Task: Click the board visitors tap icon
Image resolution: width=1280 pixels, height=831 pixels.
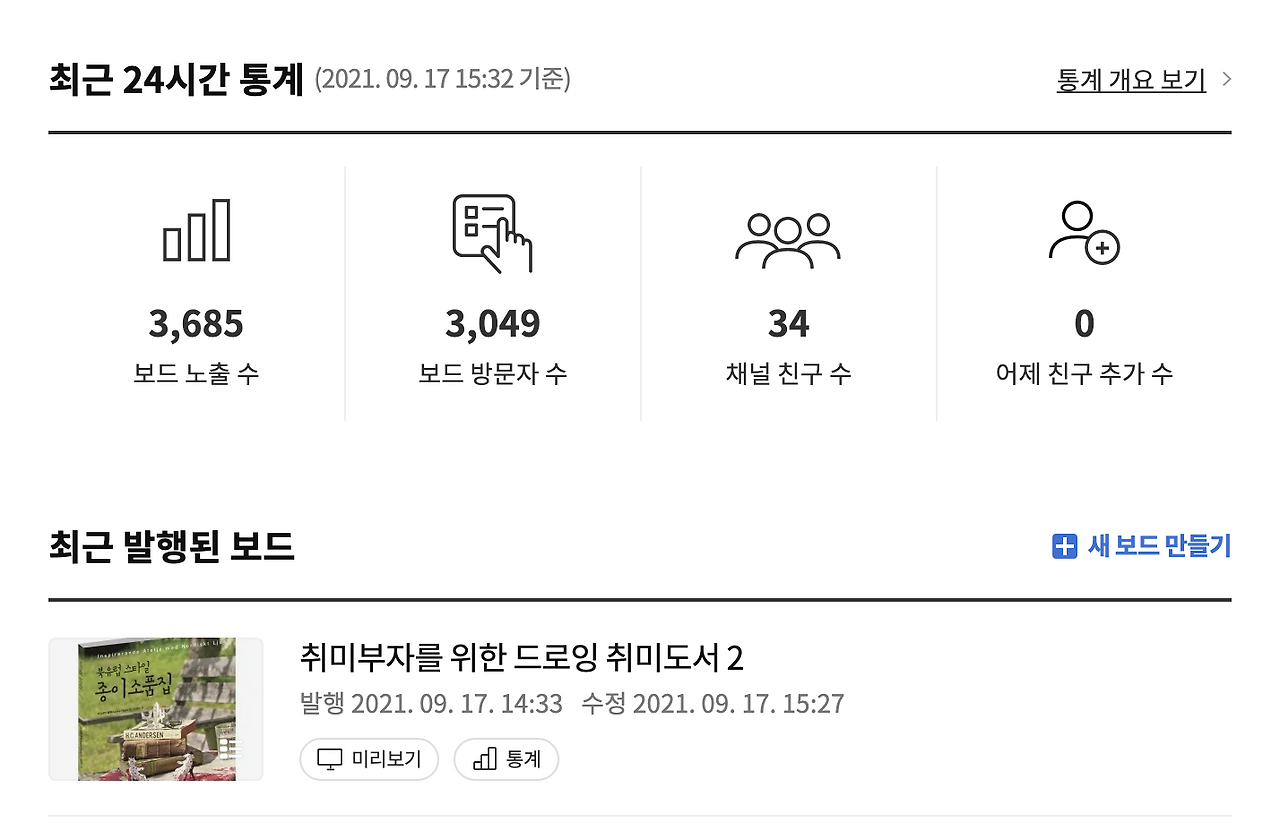Action: (x=492, y=233)
